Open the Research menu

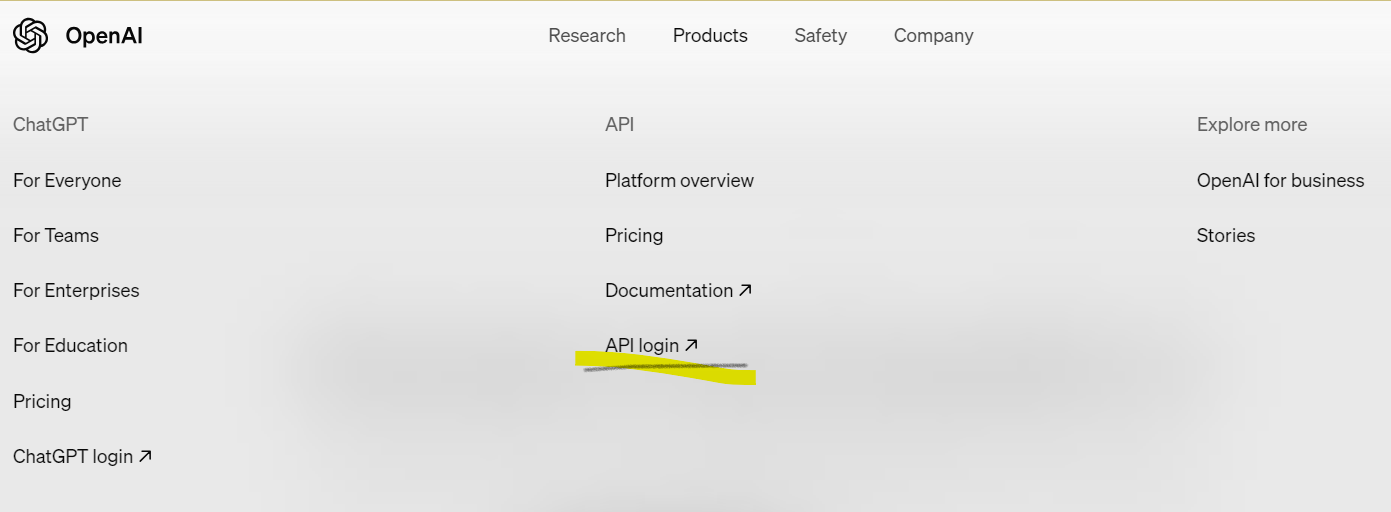point(587,35)
